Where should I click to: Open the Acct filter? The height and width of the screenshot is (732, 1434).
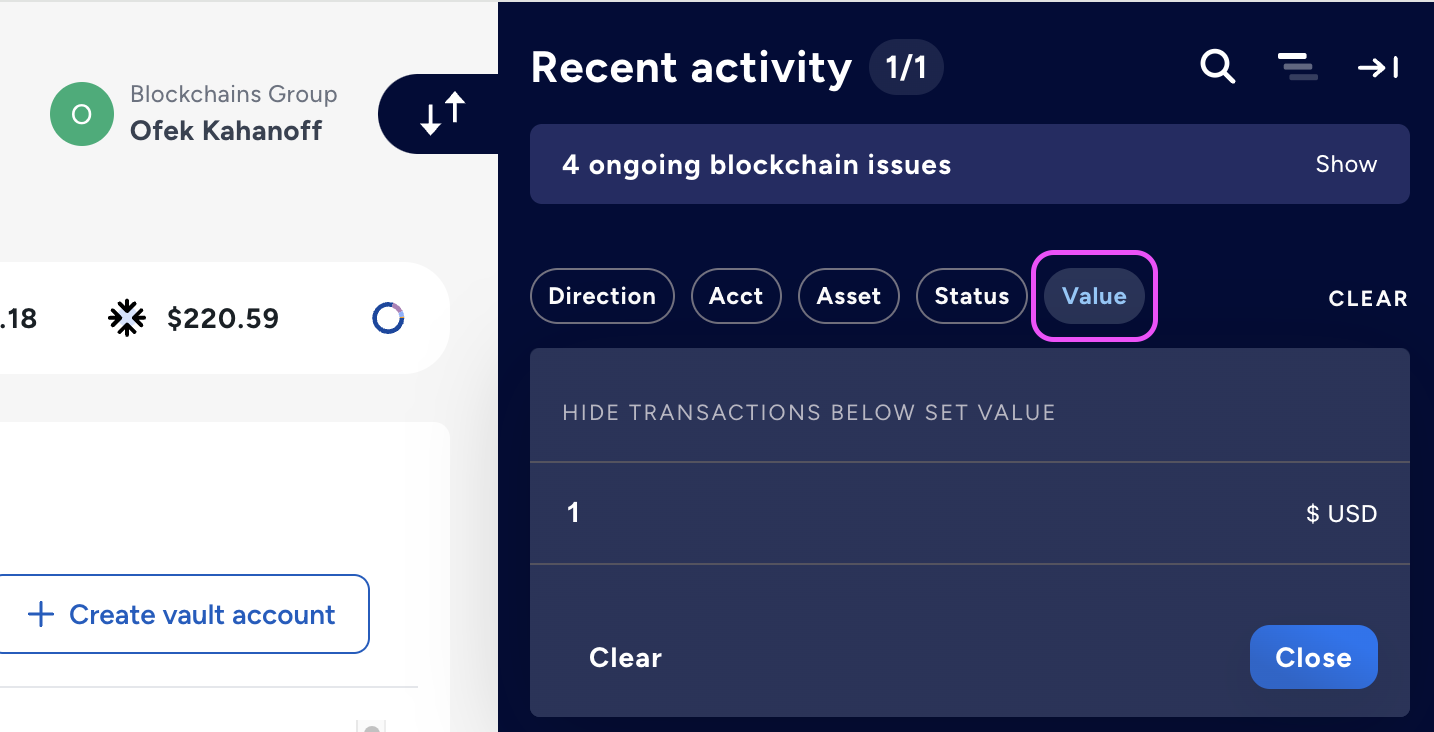(x=736, y=296)
